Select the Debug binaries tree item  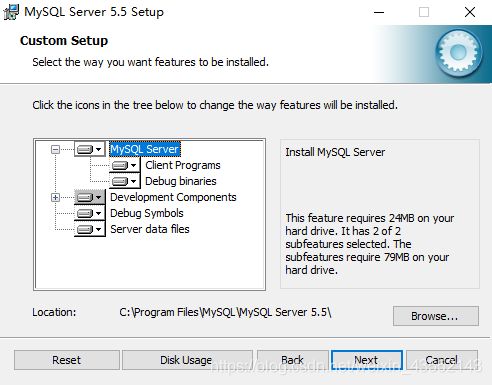(x=181, y=181)
